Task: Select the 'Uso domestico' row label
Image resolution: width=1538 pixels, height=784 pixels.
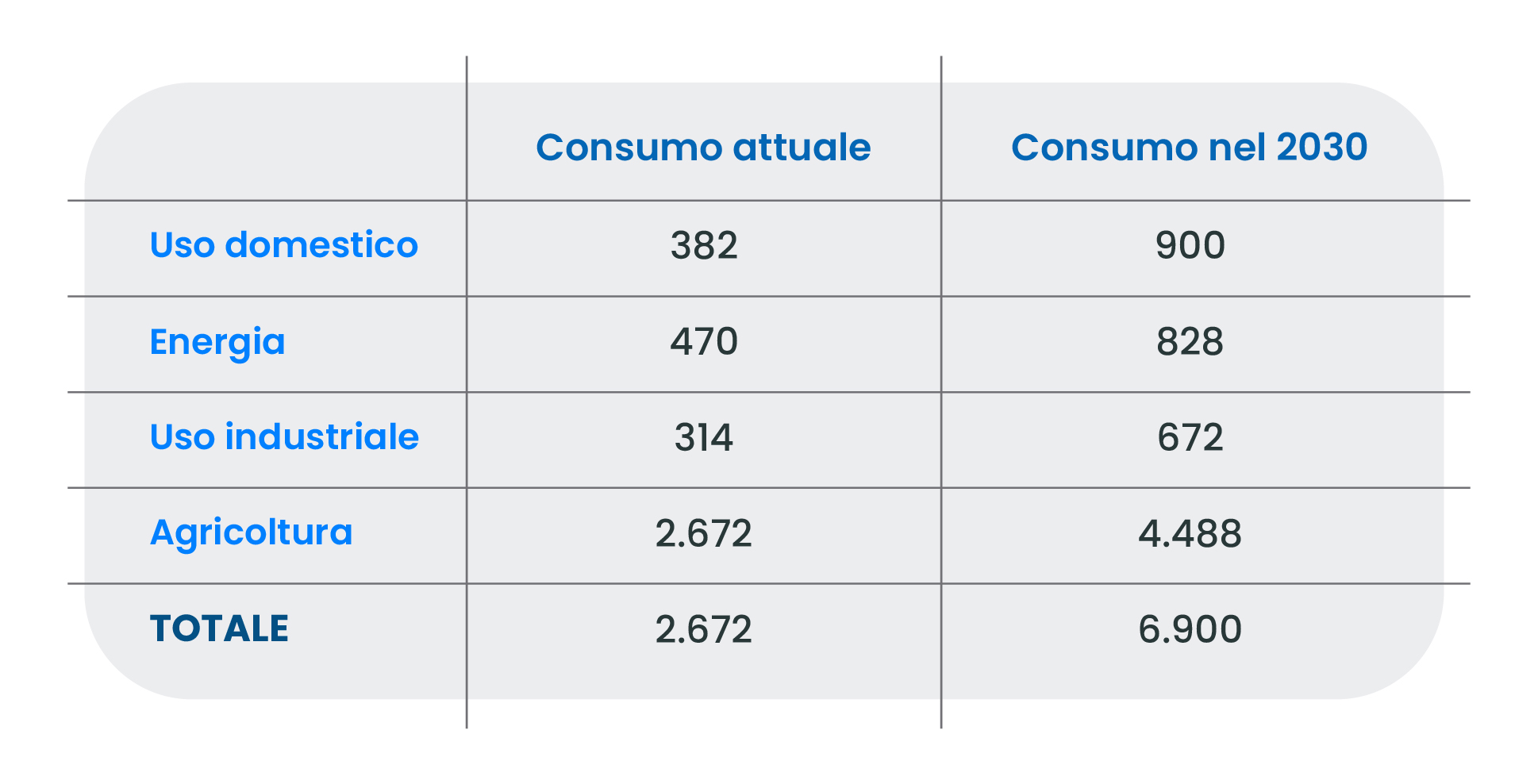Action: [283, 245]
